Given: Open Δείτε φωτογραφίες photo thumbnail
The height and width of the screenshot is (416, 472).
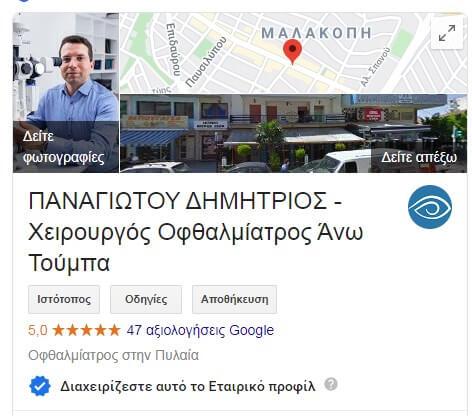Looking at the screenshot, I should point(66,93).
